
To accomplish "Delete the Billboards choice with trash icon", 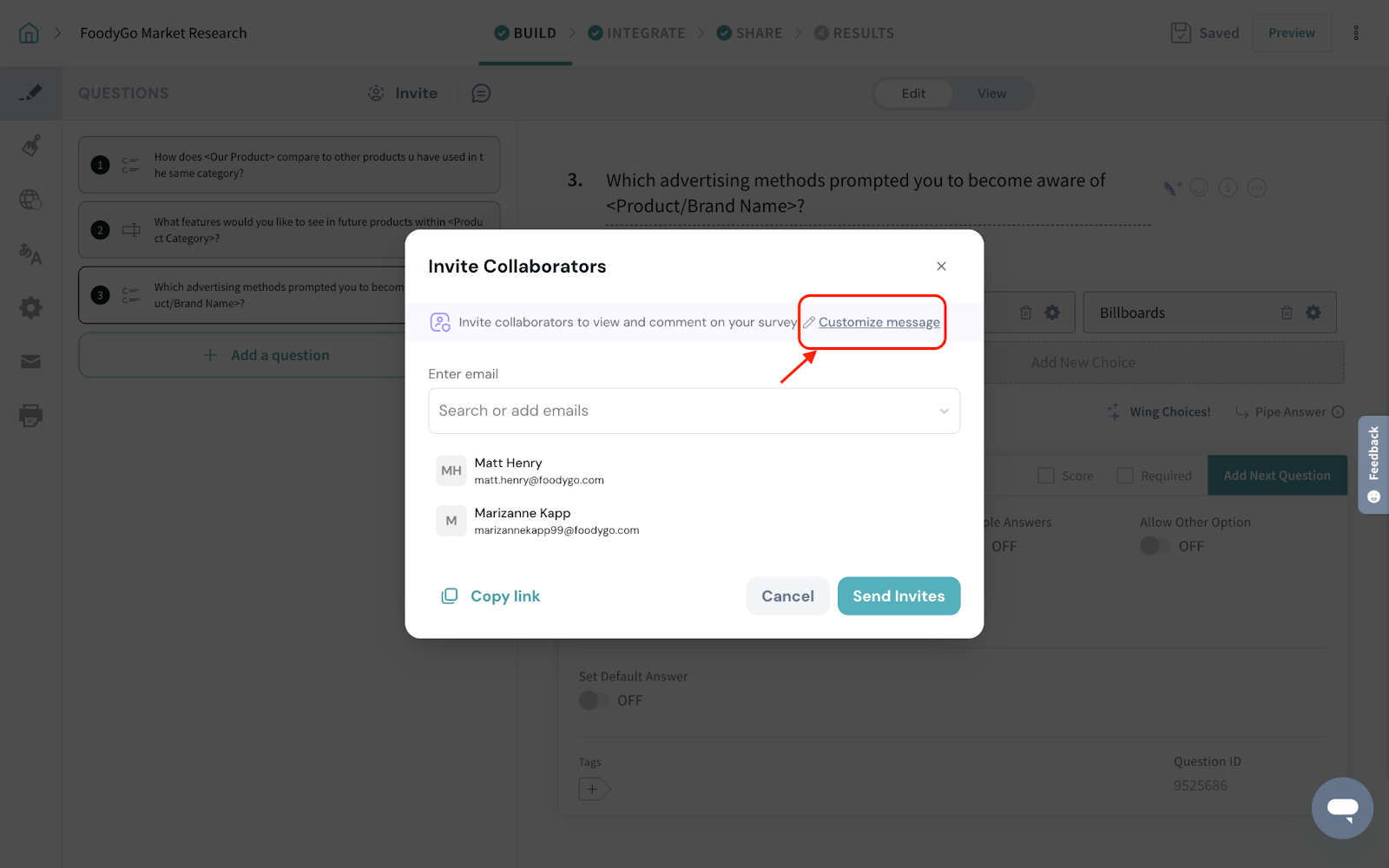I will pos(1287,312).
